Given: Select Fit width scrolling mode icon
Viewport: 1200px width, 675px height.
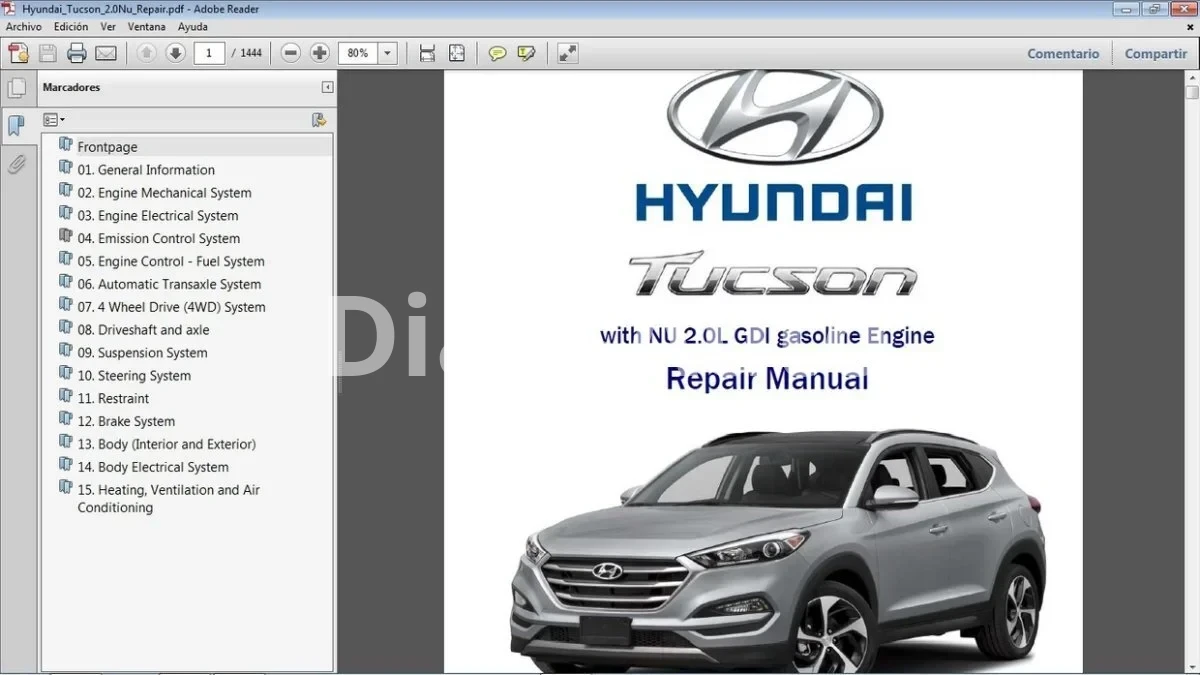Looking at the screenshot, I should point(427,53).
